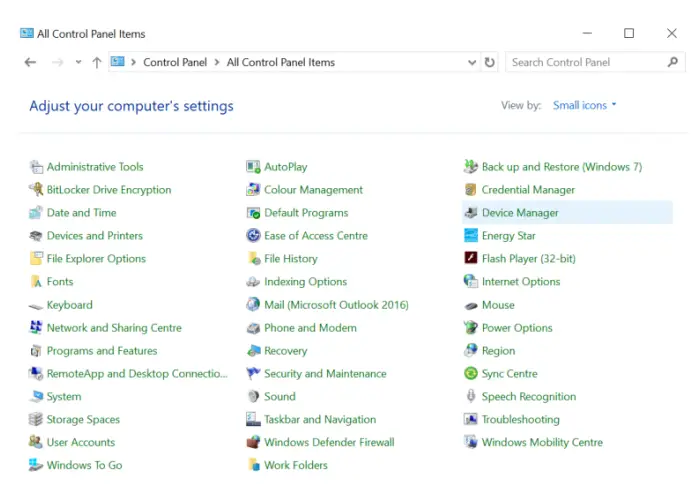Click the Network and Sharing Centre icon
The height and width of the screenshot is (485, 698).
tap(36, 328)
